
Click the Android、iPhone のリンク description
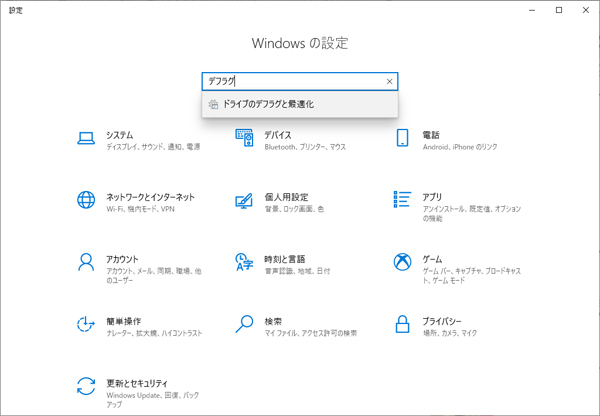coord(460,147)
